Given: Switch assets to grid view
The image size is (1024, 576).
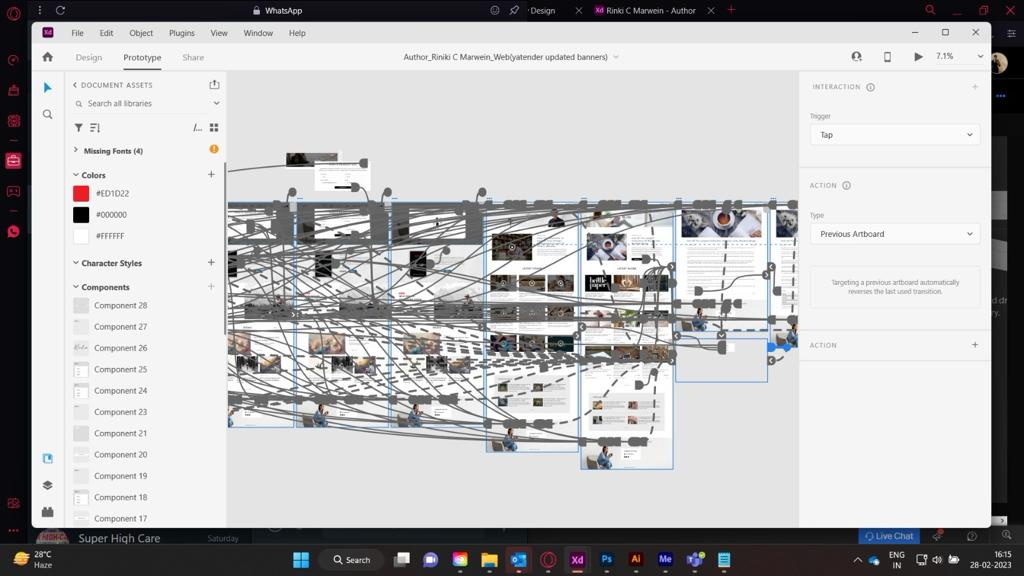Looking at the screenshot, I should (x=214, y=127).
